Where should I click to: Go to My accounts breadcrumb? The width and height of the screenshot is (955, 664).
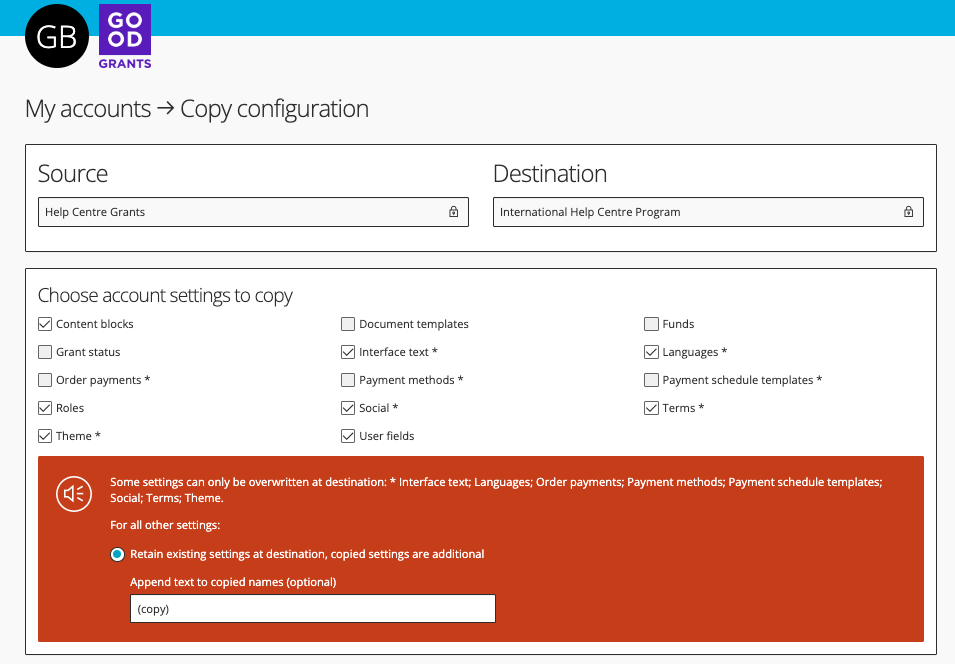pos(88,109)
